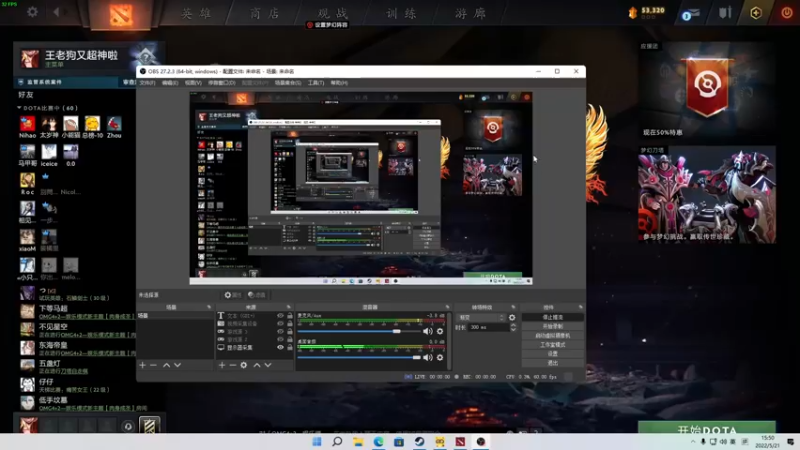Click friend entry 东海帝皇
The height and width of the screenshot is (450, 800).
pyautogui.click(x=78, y=348)
